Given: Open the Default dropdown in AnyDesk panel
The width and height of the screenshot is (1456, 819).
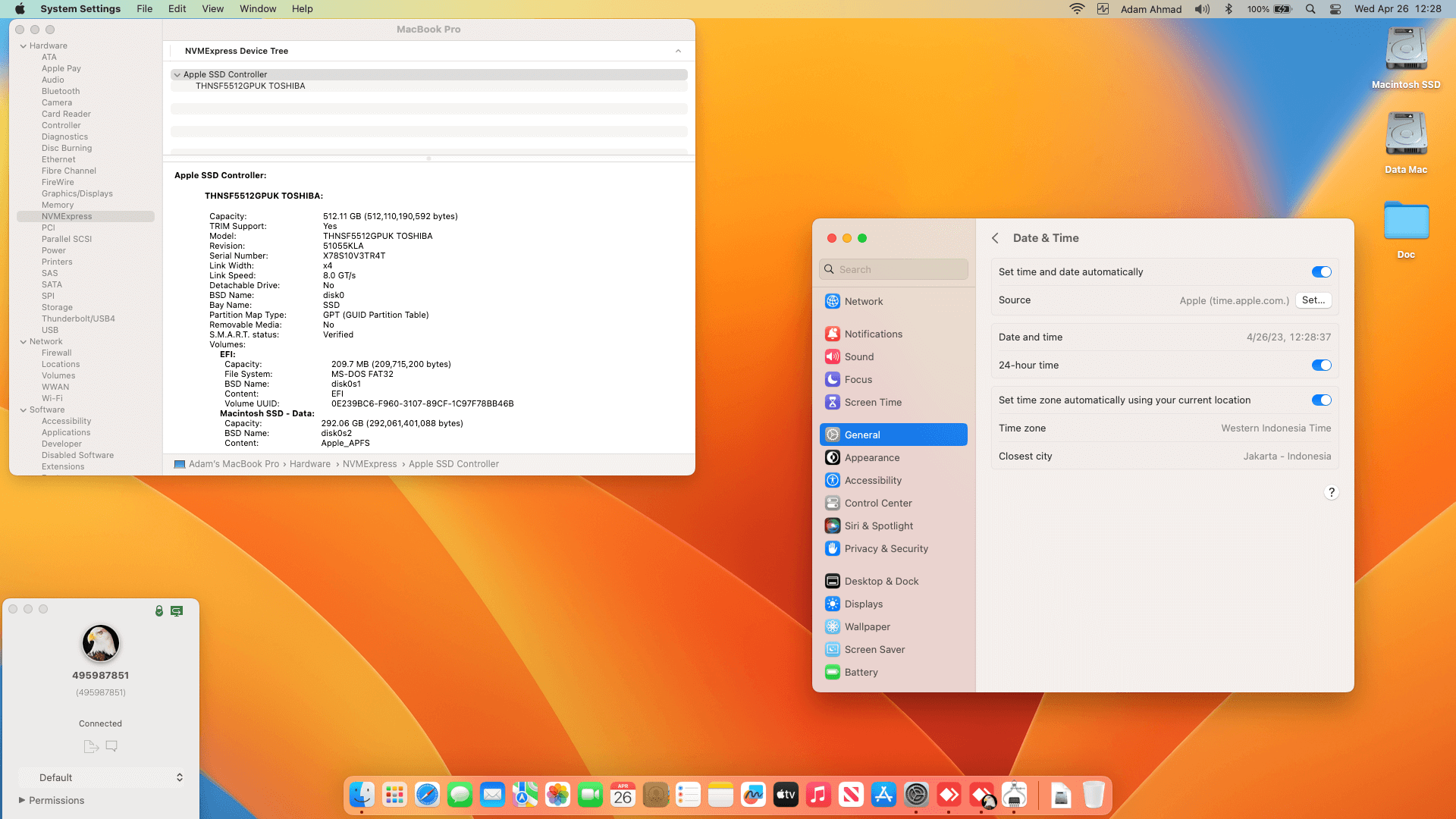Looking at the screenshot, I should pos(102,777).
